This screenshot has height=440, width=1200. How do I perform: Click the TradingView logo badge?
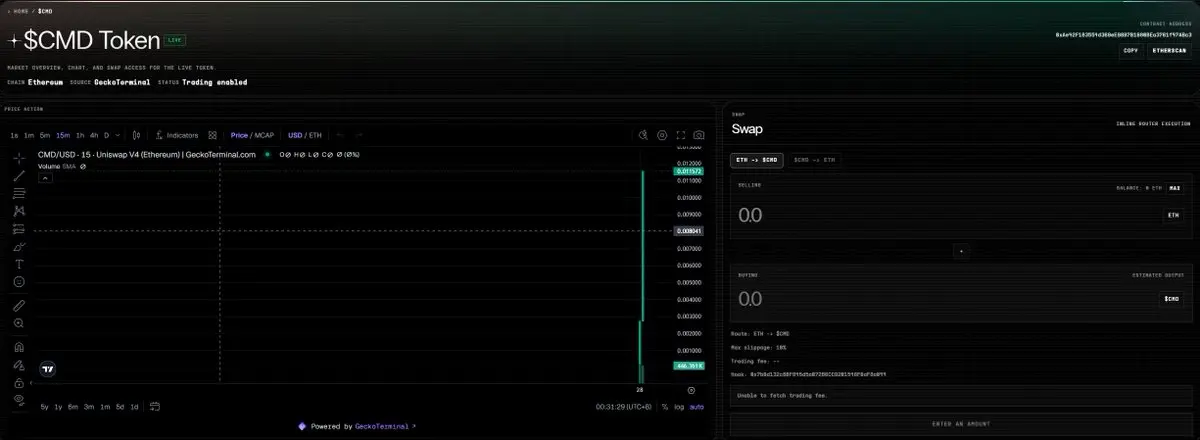47,369
